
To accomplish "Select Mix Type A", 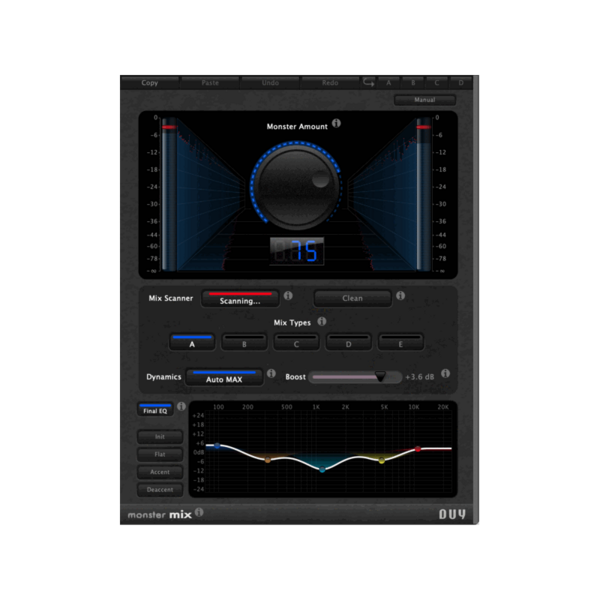I will pos(192,341).
